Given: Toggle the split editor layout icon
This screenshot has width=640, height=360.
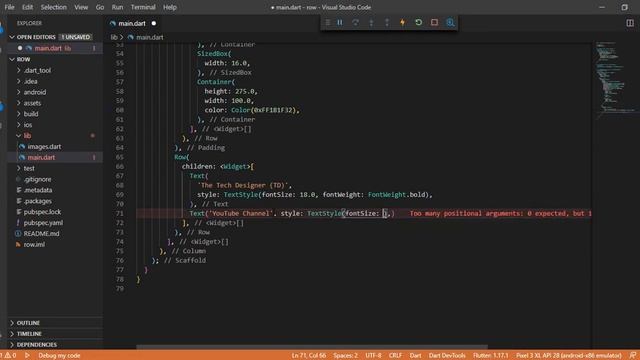Looking at the screenshot, I should pyautogui.click(x=630, y=23).
